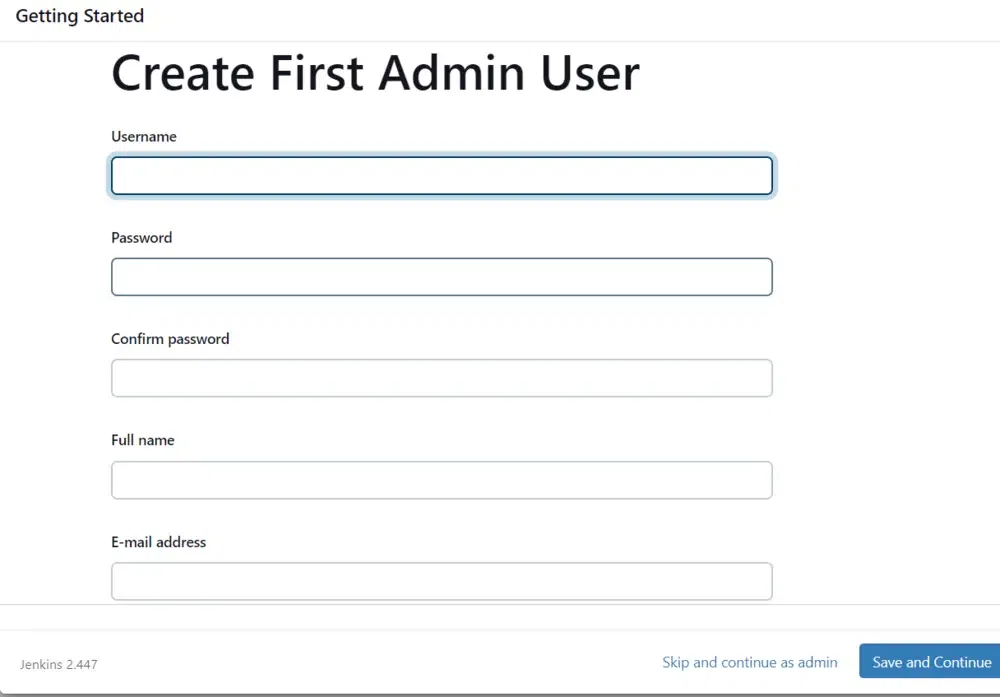
Task: Click into the Password text box
Action: [x=441, y=277]
